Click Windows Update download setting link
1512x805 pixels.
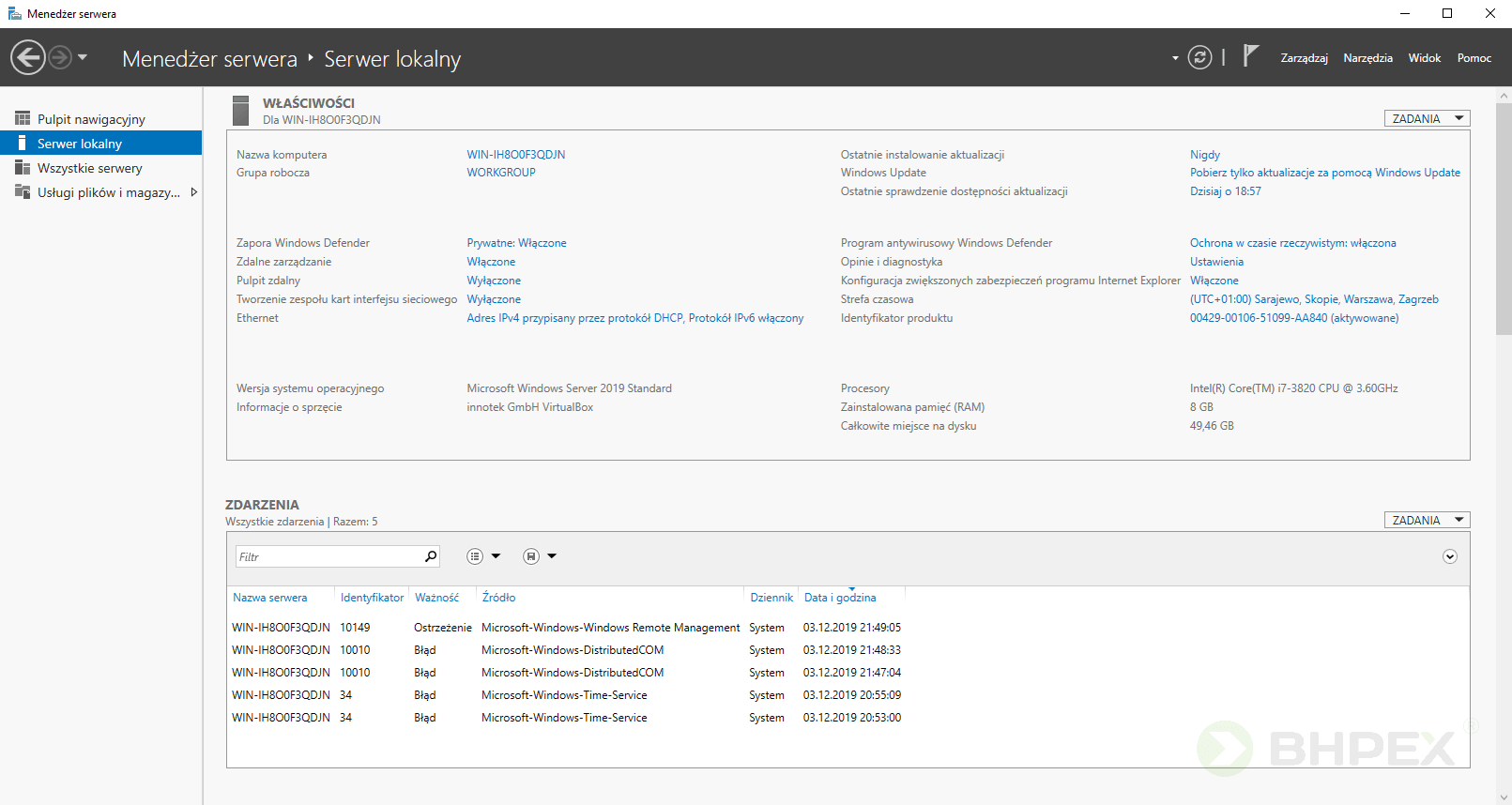(1325, 173)
